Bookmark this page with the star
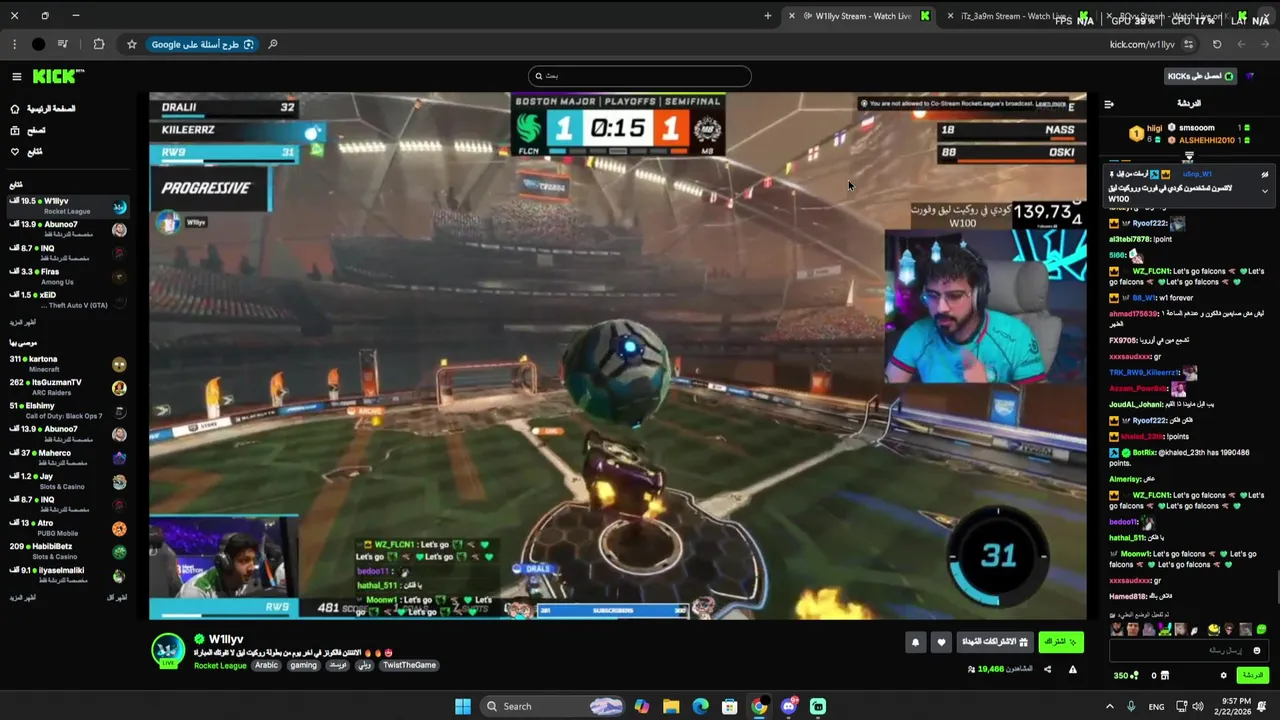This screenshot has height=720, width=1280. 131,44
